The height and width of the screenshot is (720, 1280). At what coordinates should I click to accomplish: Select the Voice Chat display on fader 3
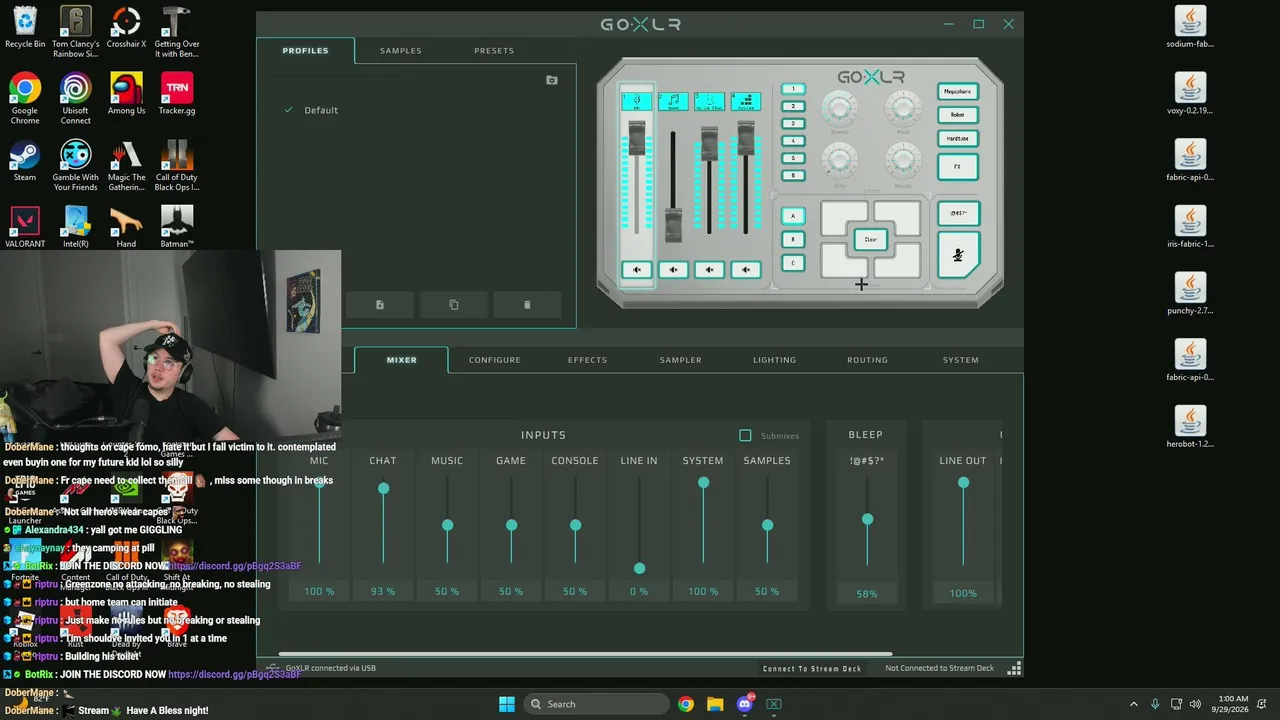tap(709, 101)
